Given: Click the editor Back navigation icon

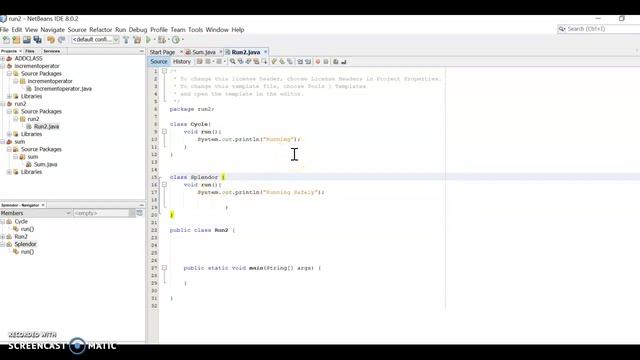Looking at the screenshot, I should click(208, 62).
